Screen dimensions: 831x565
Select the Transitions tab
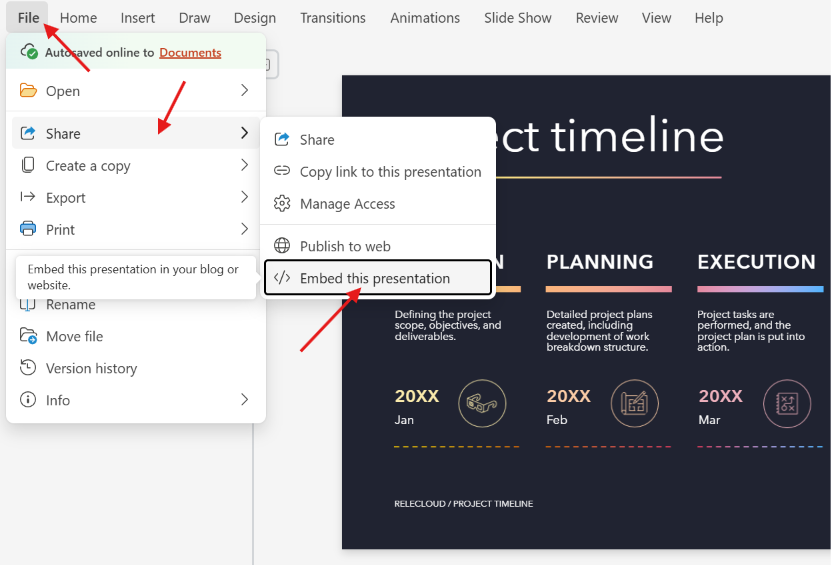pyautogui.click(x=333, y=18)
